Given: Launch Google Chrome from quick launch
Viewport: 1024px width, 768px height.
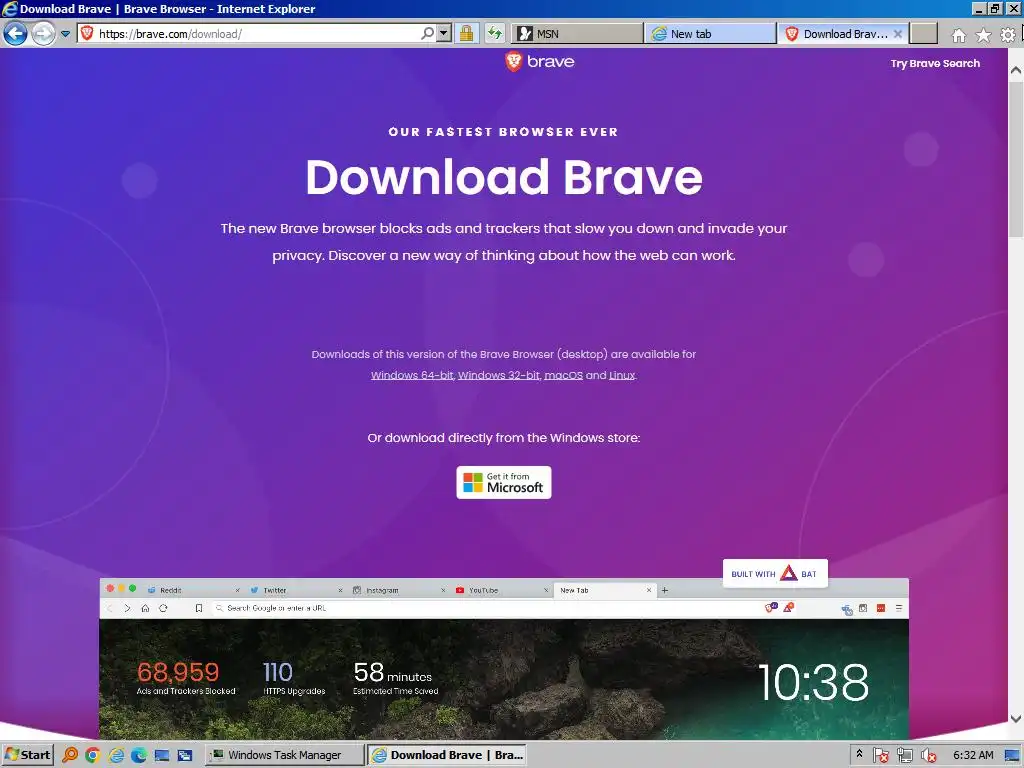Looking at the screenshot, I should point(92,755).
